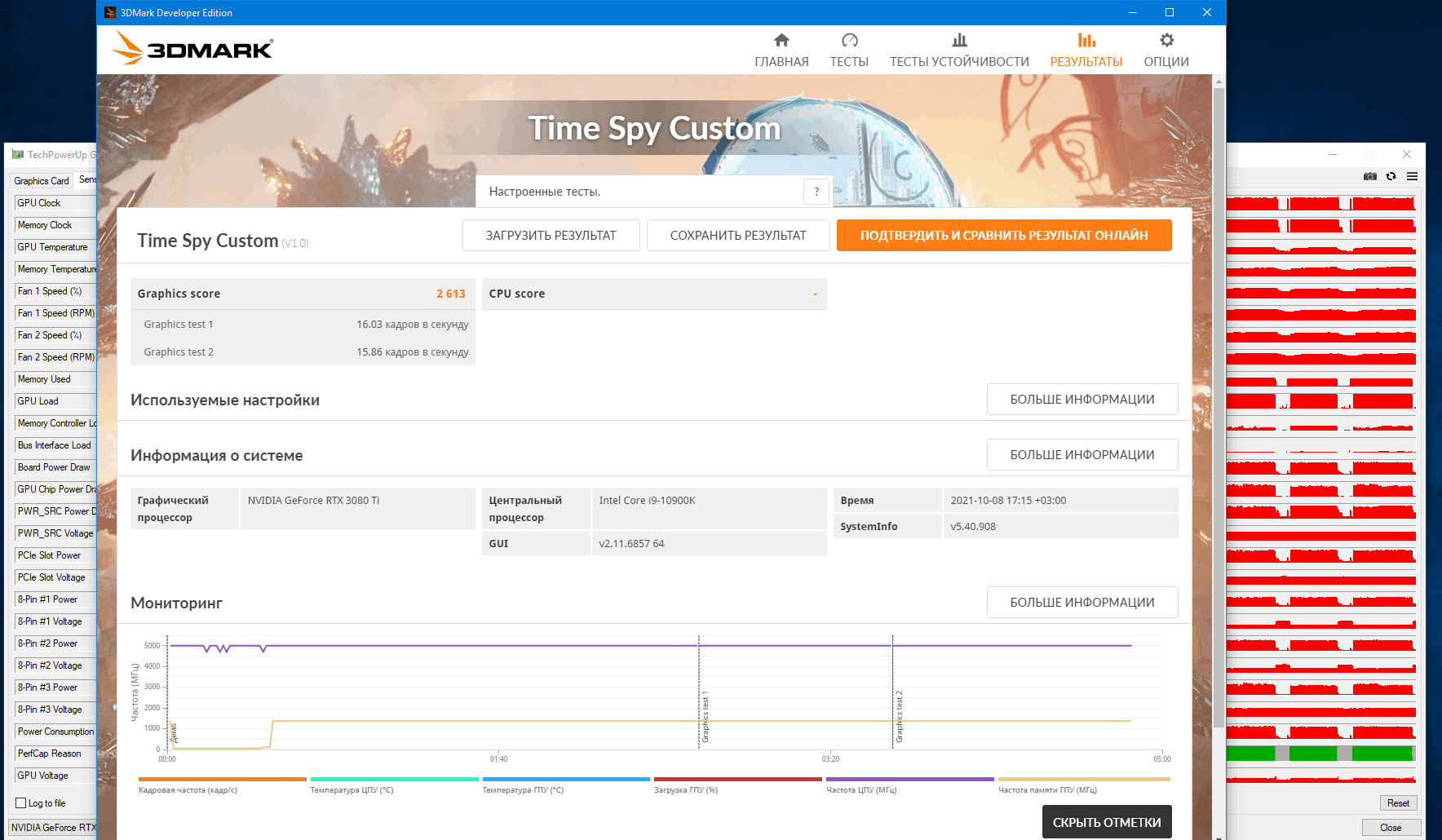Toggle Кадровая частота legend item
This screenshot has width=1442, height=840.
[222, 785]
